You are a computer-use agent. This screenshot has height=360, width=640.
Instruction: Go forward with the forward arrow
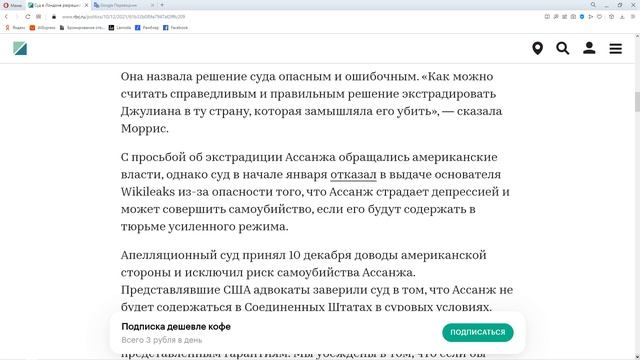pyautogui.click(x=17, y=17)
